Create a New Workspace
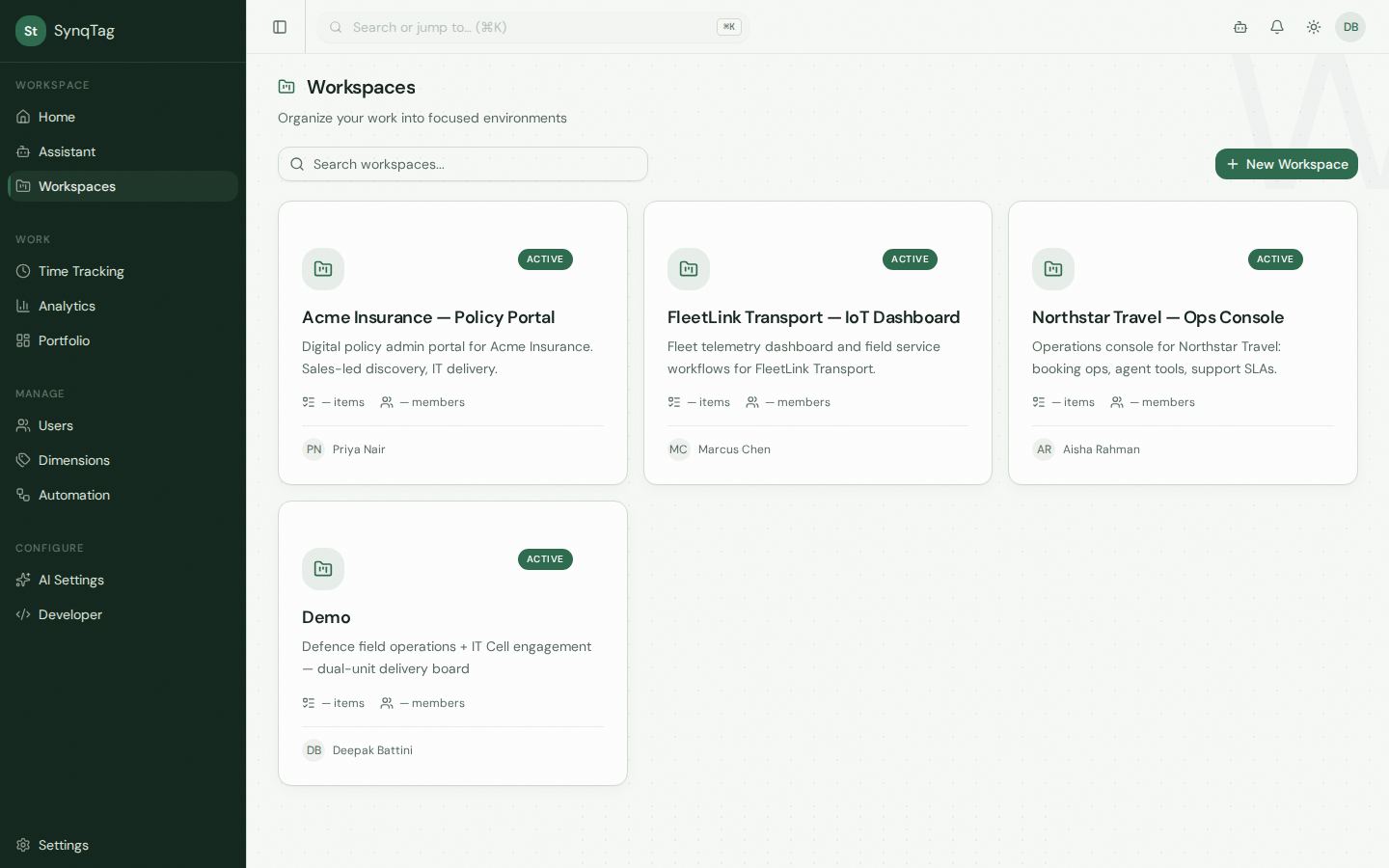The width and height of the screenshot is (1389, 868). tap(1287, 164)
